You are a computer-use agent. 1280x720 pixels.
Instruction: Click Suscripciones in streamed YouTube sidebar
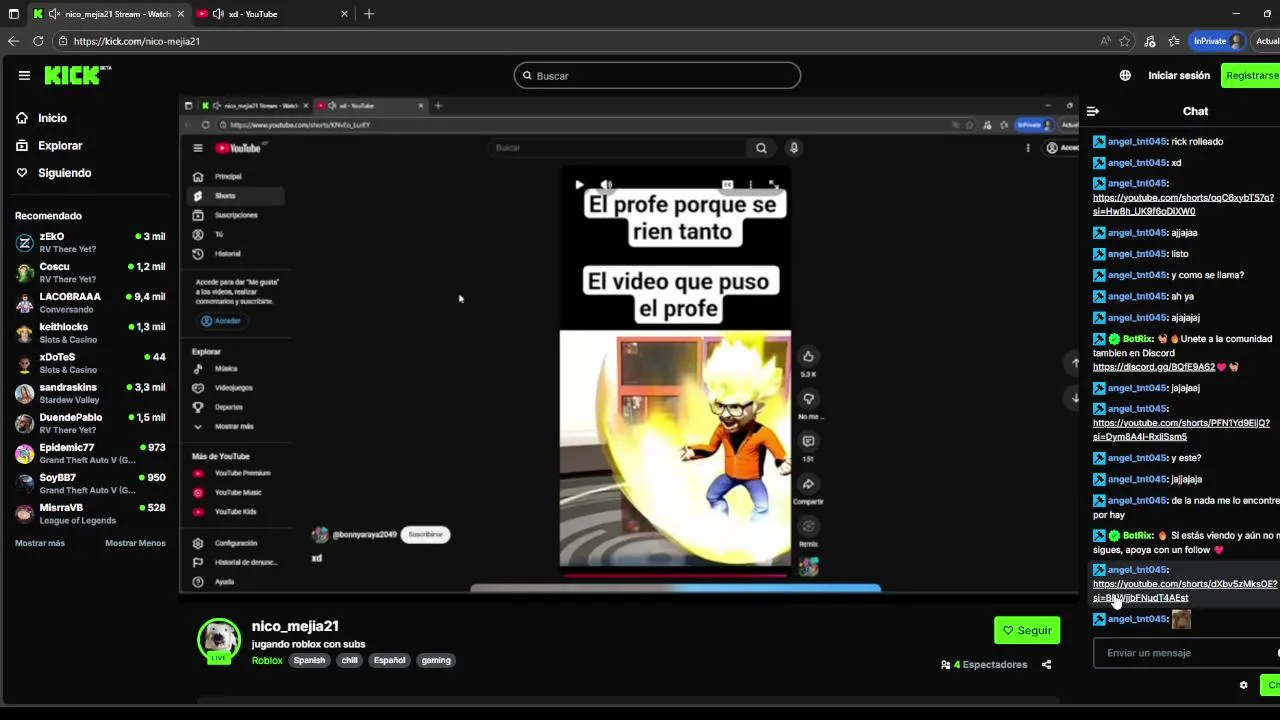coord(236,215)
